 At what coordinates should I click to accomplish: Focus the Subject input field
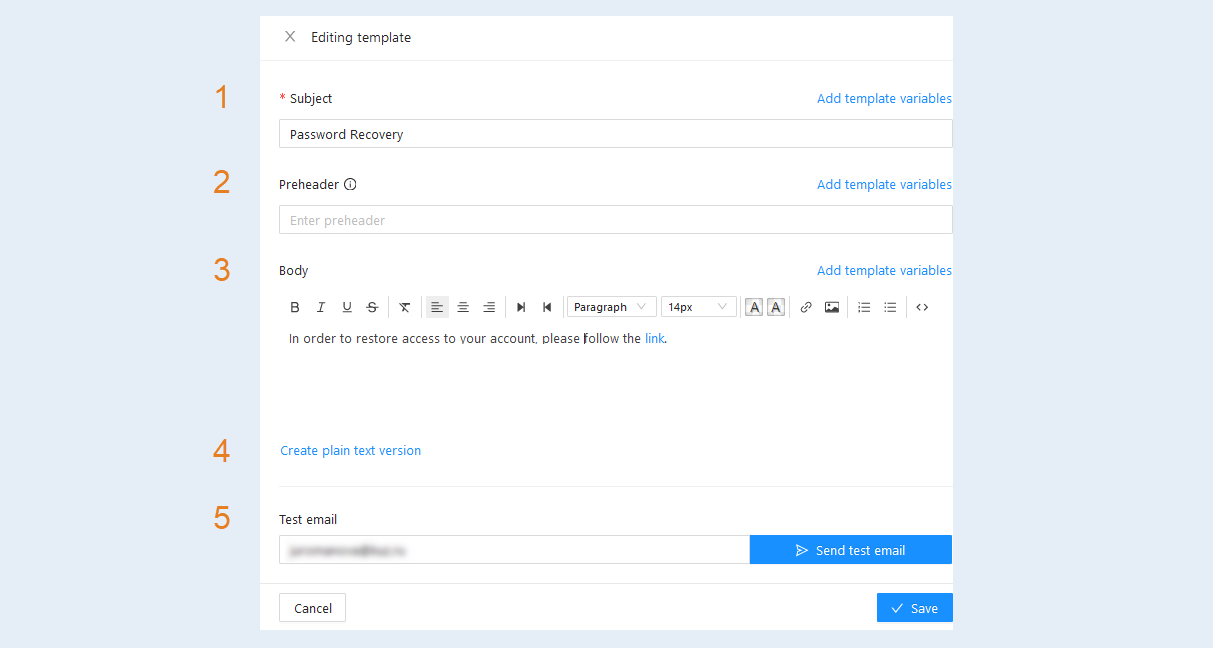616,134
